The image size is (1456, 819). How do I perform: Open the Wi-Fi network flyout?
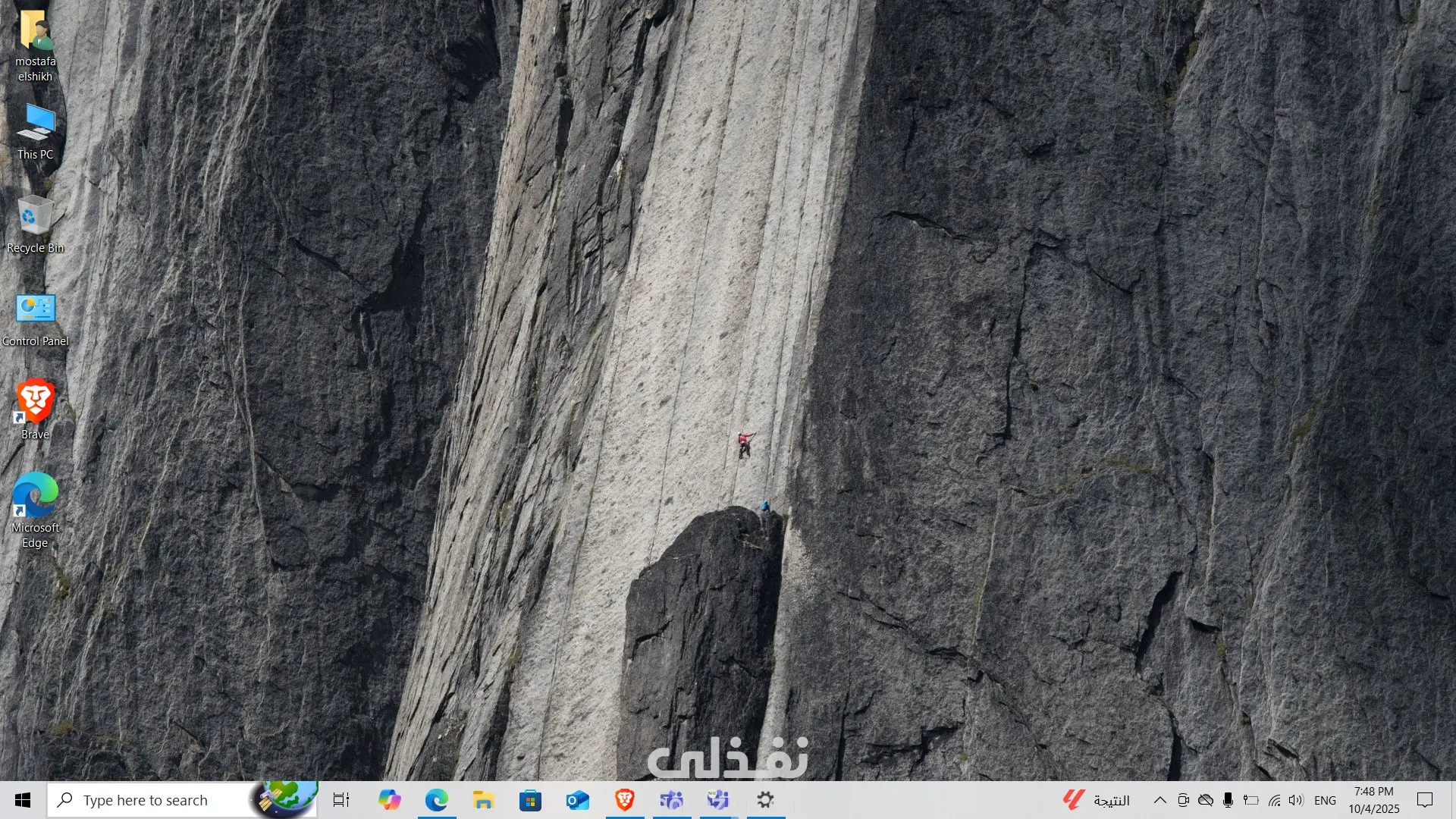[1274, 800]
